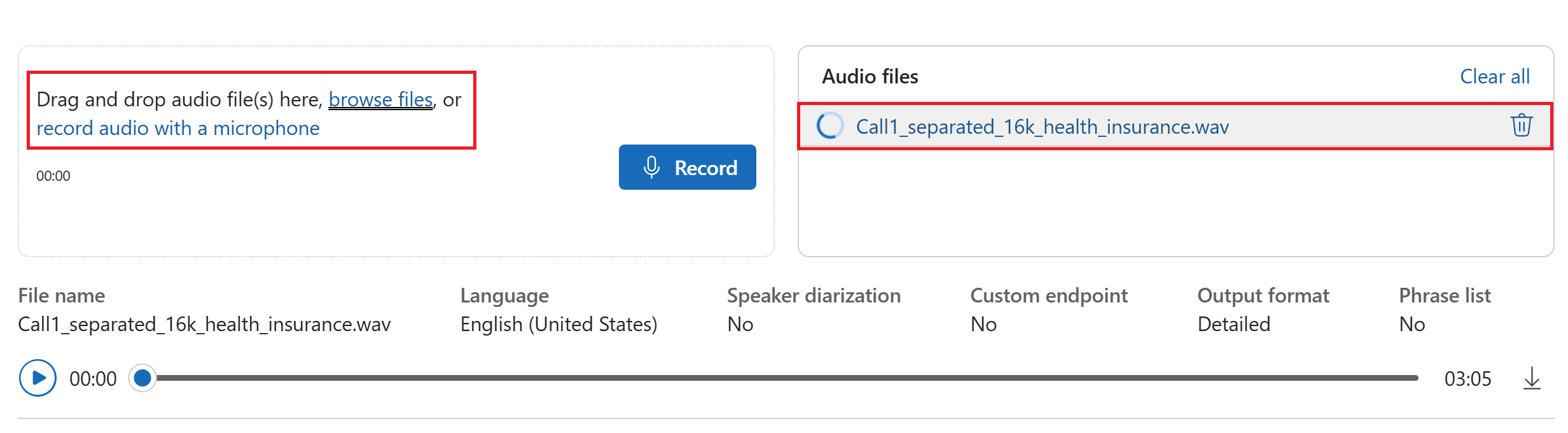Play the audio file
This screenshot has height=433, width=1568.
(x=38, y=378)
